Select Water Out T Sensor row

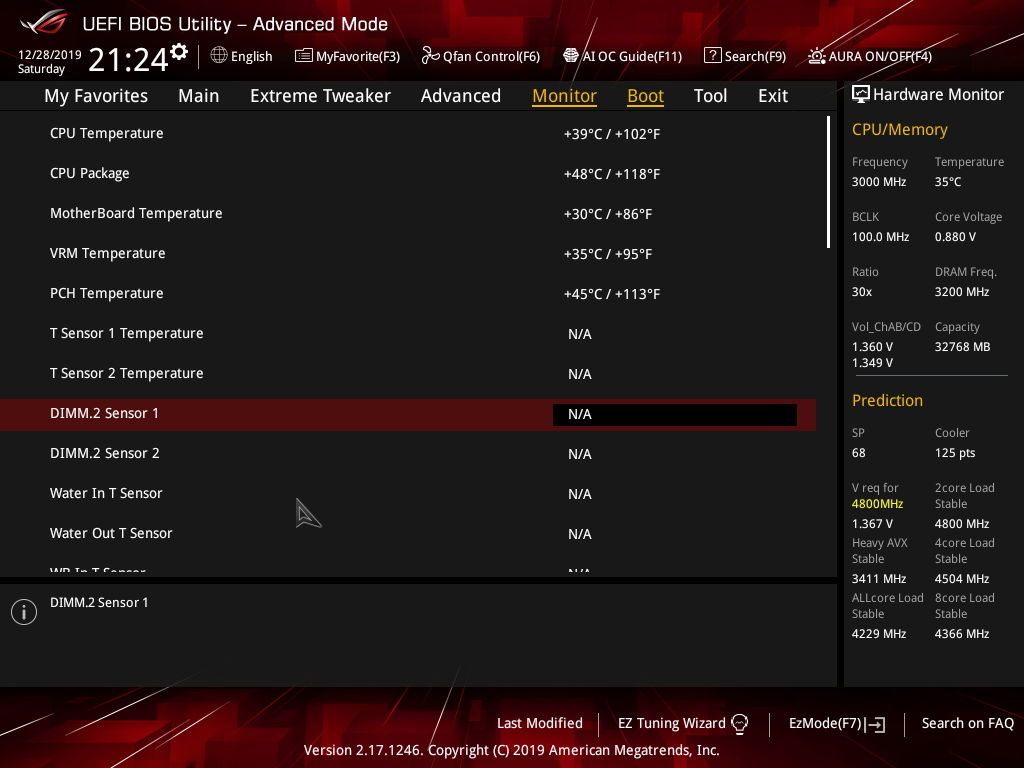pyautogui.click(x=408, y=534)
